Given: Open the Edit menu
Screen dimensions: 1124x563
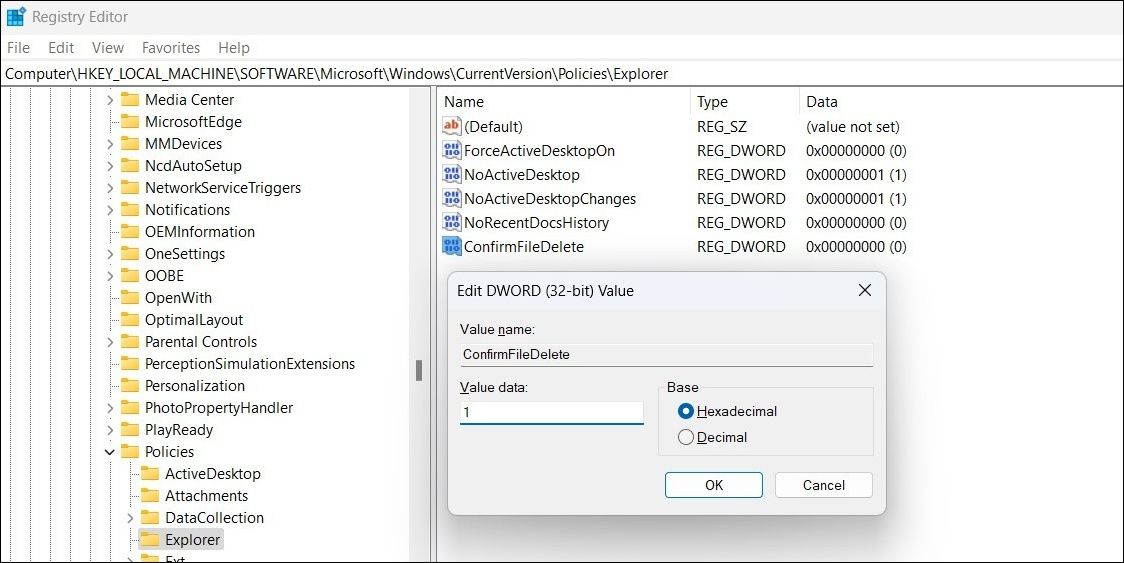Looking at the screenshot, I should click(x=61, y=48).
